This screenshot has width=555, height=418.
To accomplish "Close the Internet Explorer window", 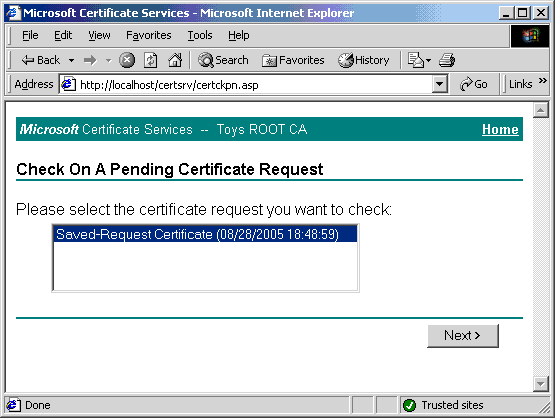I will (x=541, y=13).
